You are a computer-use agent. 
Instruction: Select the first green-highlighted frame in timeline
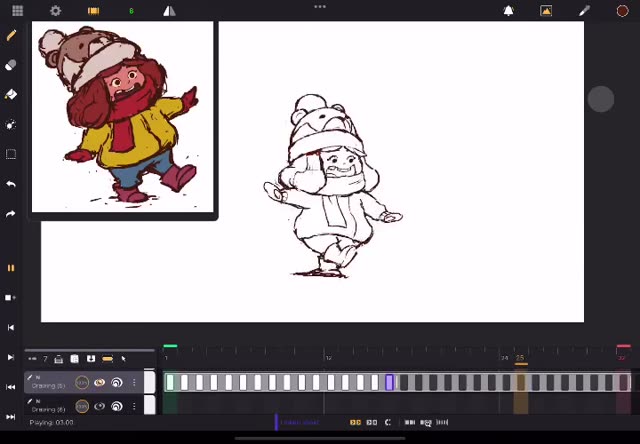pyautogui.click(x=170, y=382)
